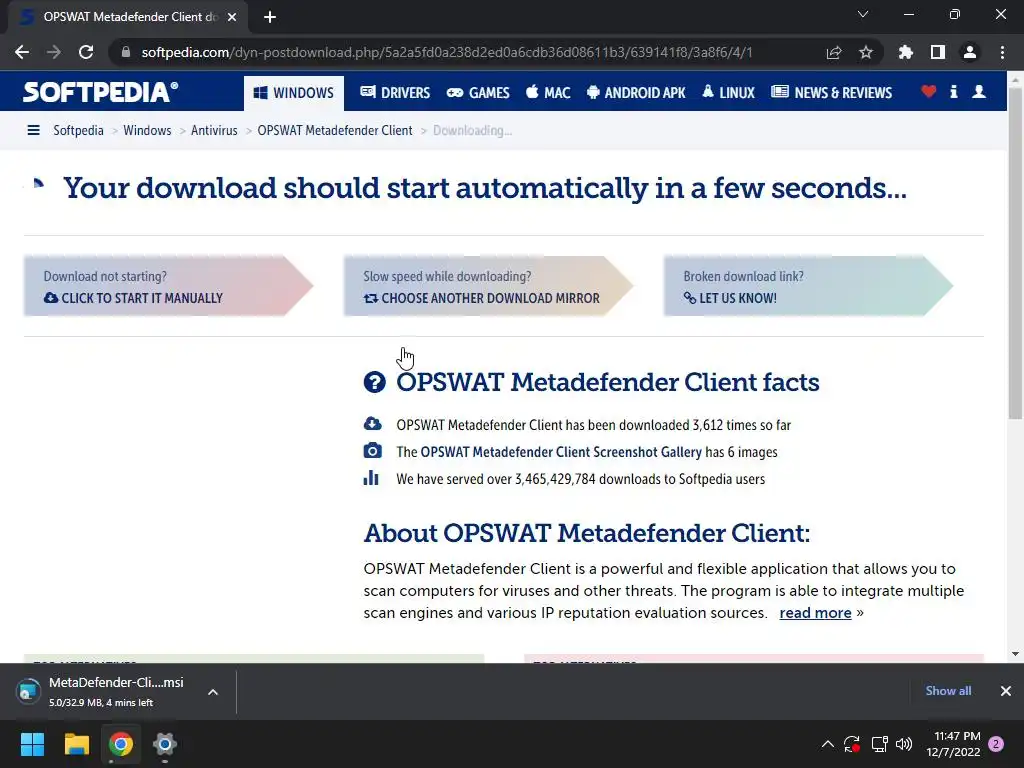Viewport: 1024px width, 768px height.
Task: Open the Android APK section
Action: point(636,93)
